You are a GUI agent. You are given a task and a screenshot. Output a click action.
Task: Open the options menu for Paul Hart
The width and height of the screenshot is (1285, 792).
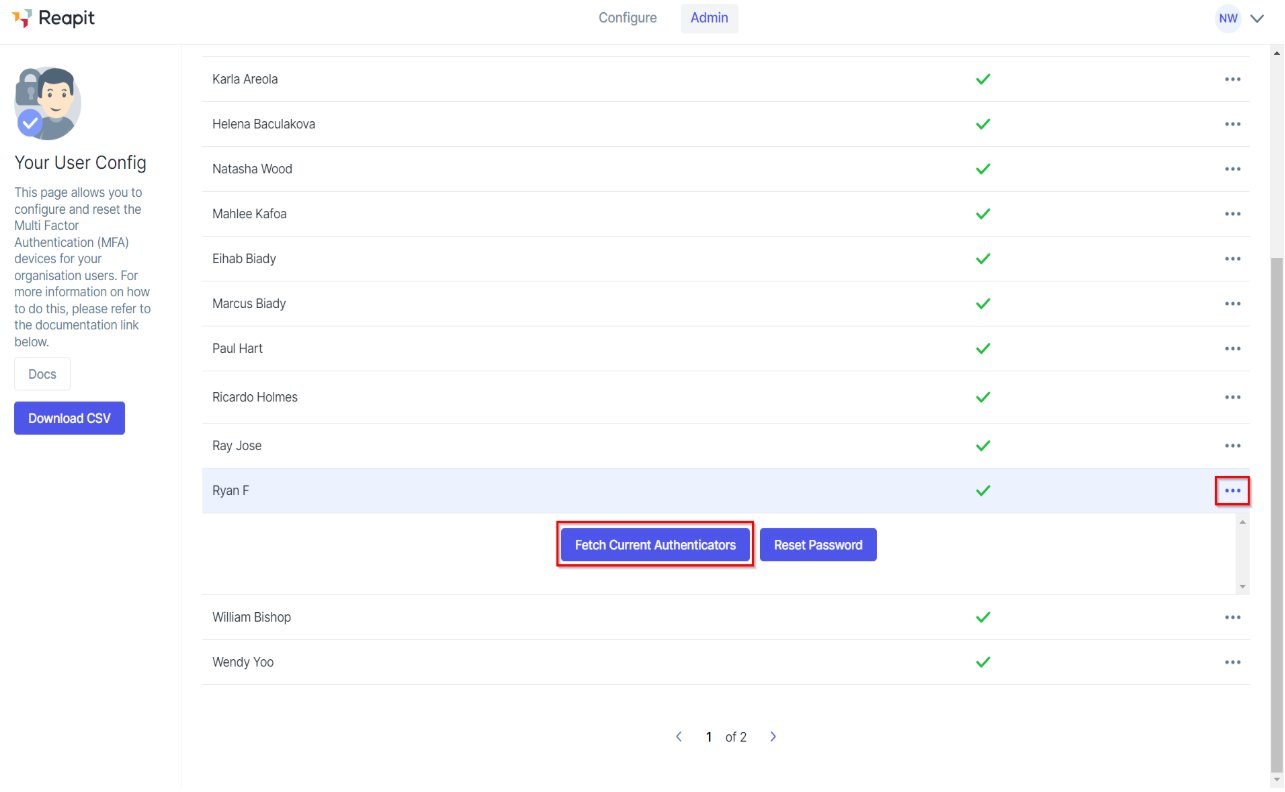(1232, 349)
